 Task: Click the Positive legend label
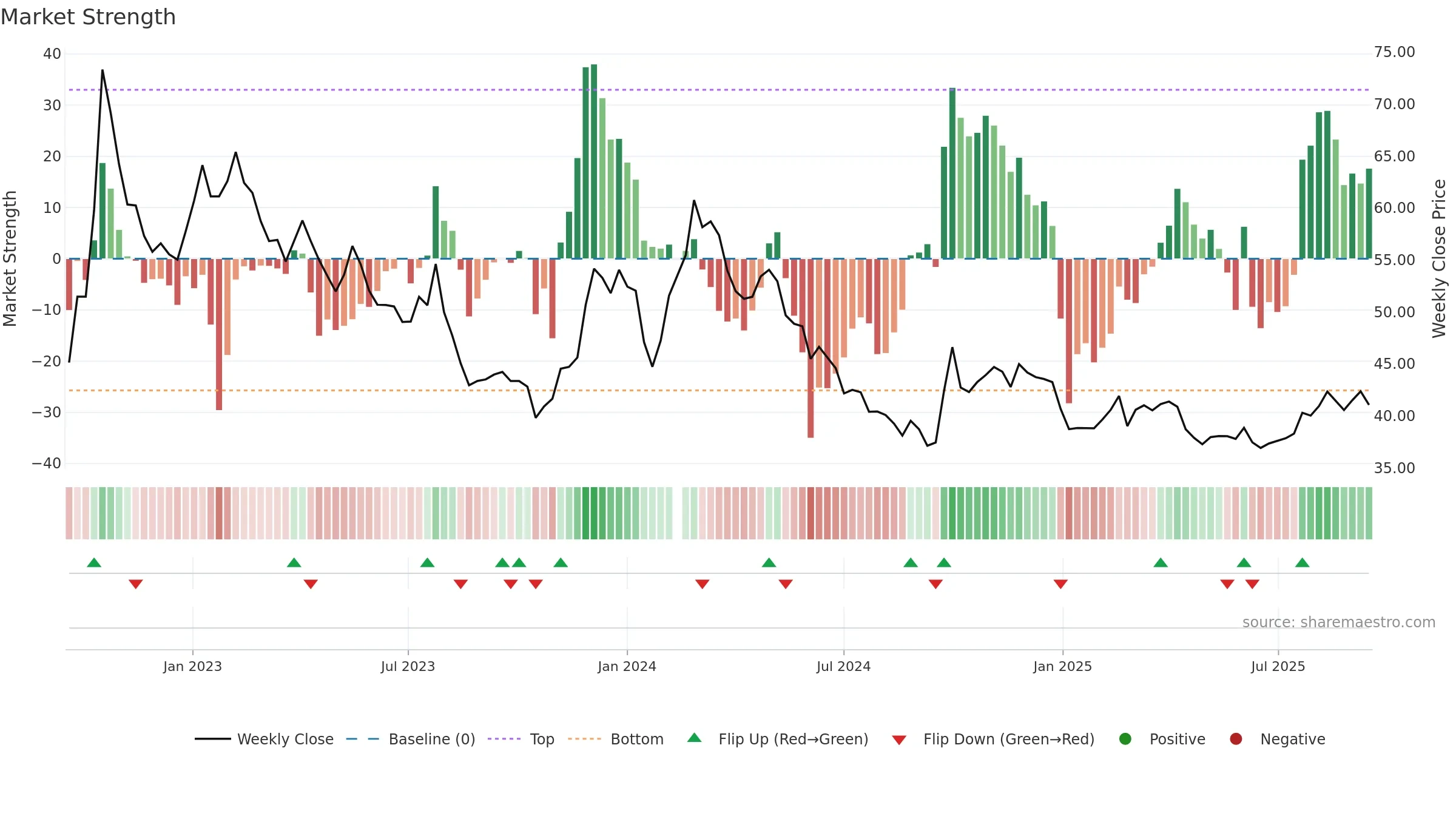[x=1178, y=739]
